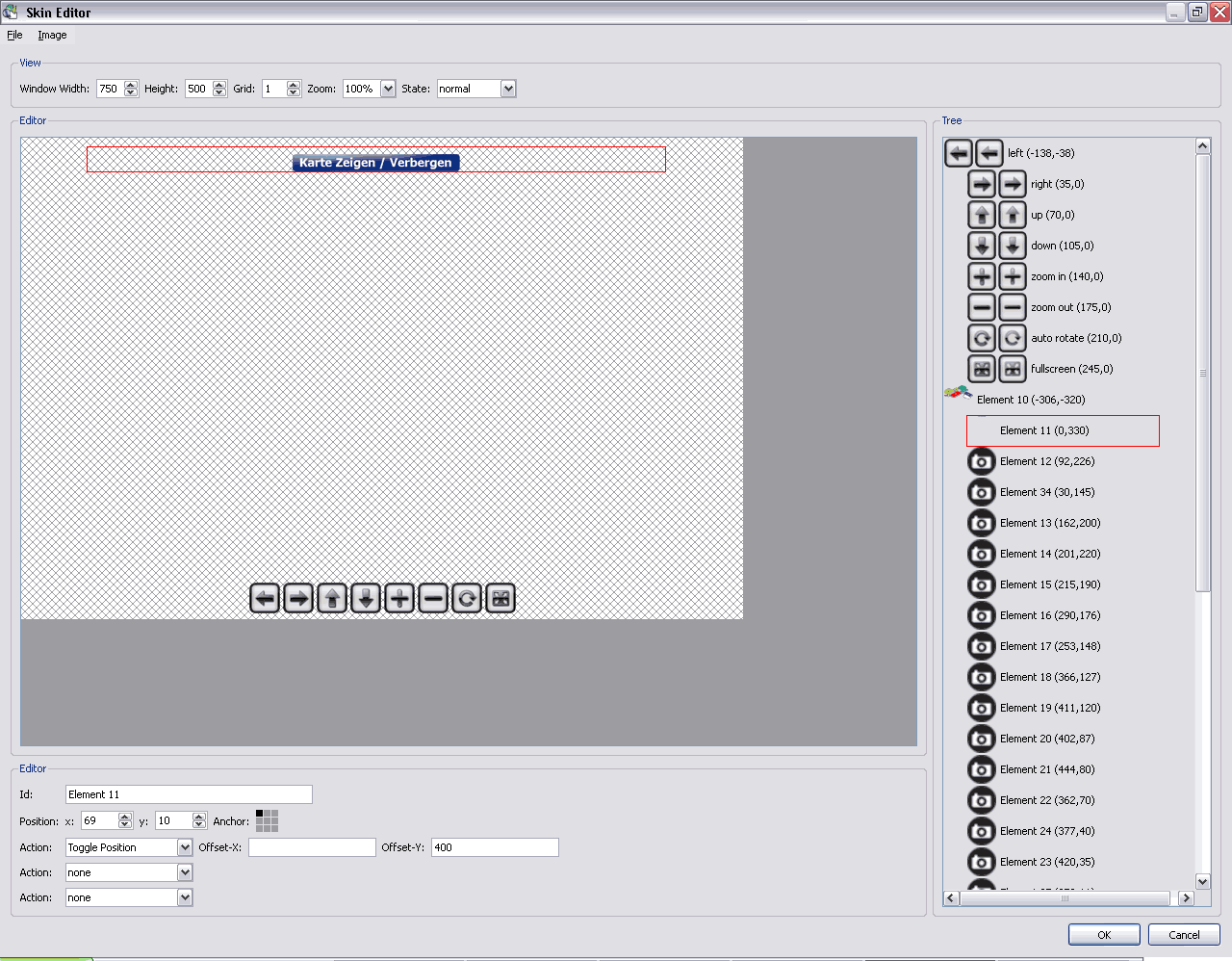Click the fullscreen button on the canvas
Image resolution: width=1232 pixels, height=961 pixels.
500,598
